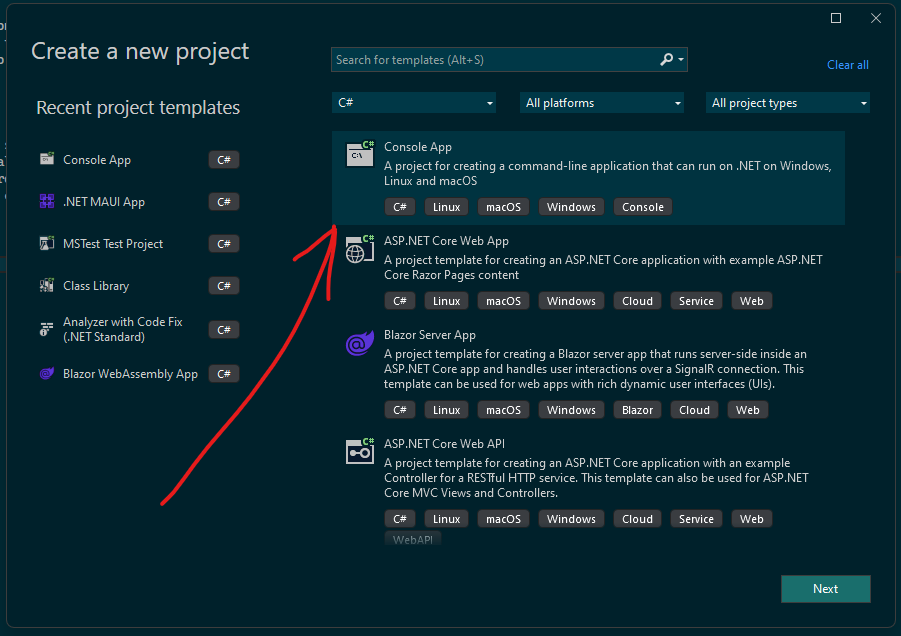Click the Cloud tag under Blazor Server App

[x=694, y=410]
